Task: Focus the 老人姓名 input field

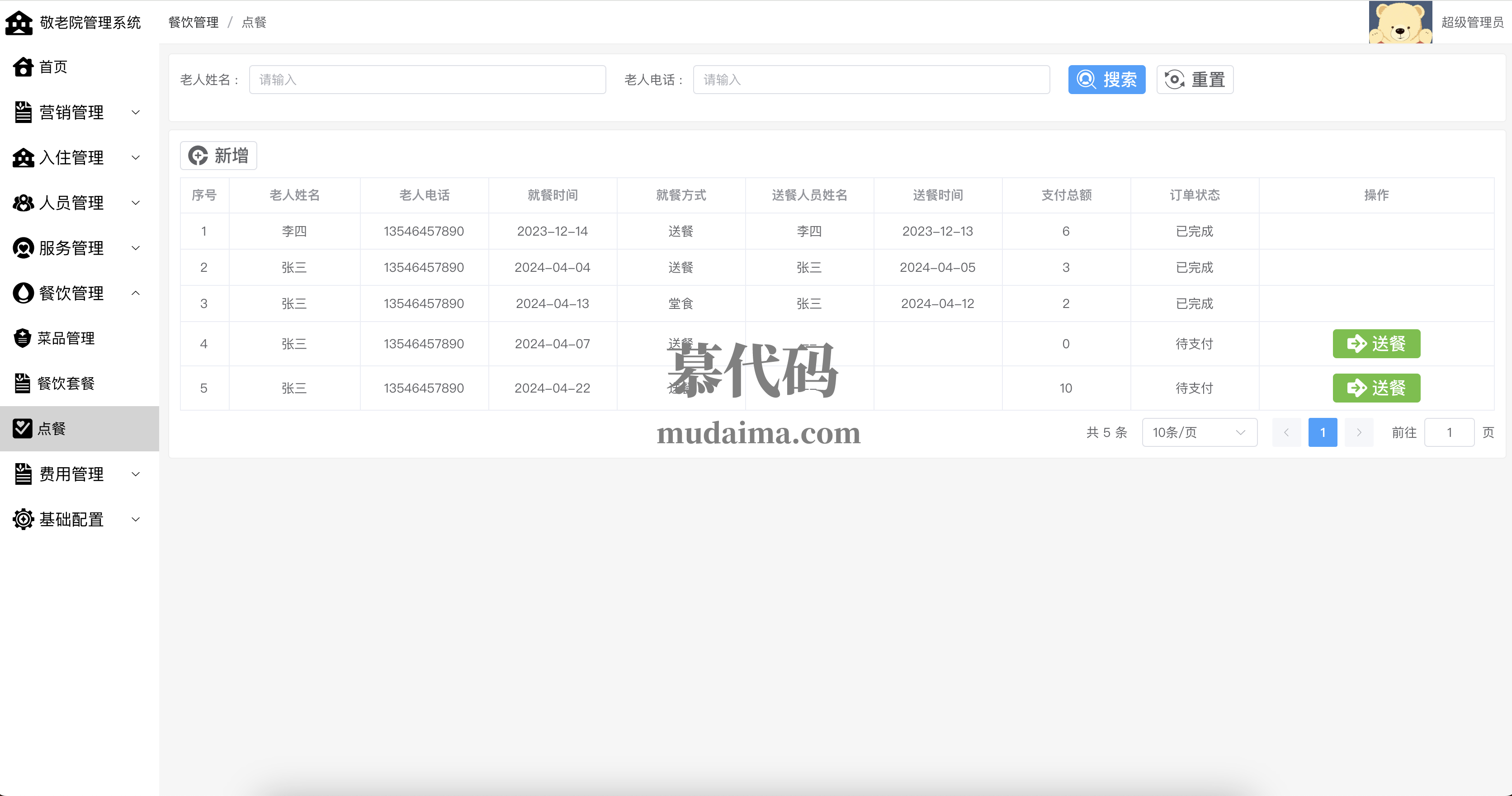Action: [x=427, y=80]
